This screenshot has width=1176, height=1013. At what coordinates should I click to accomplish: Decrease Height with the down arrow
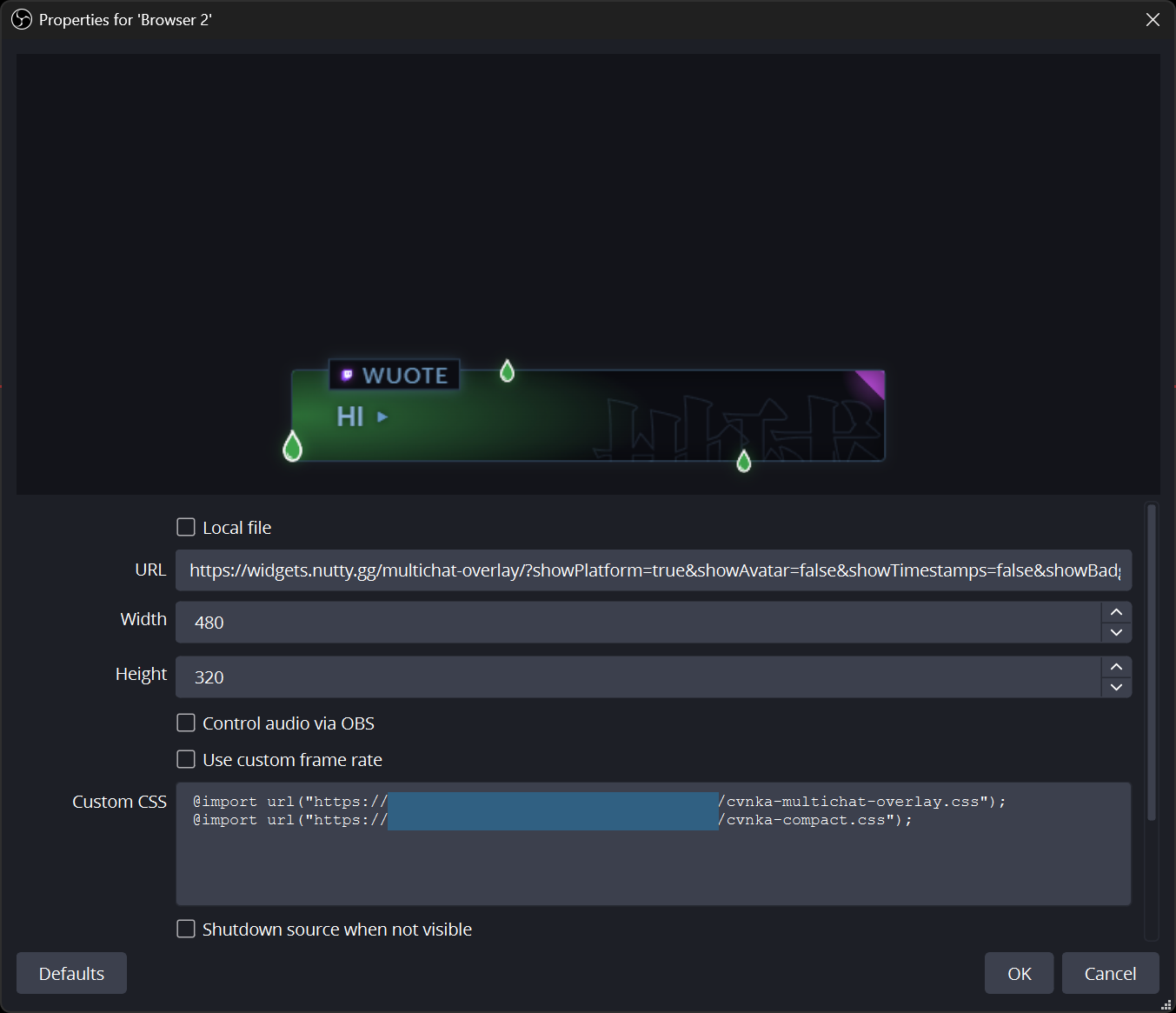(x=1116, y=688)
